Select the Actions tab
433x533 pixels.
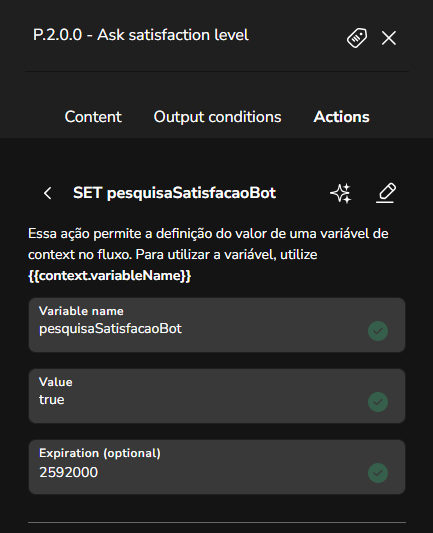click(x=341, y=117)
